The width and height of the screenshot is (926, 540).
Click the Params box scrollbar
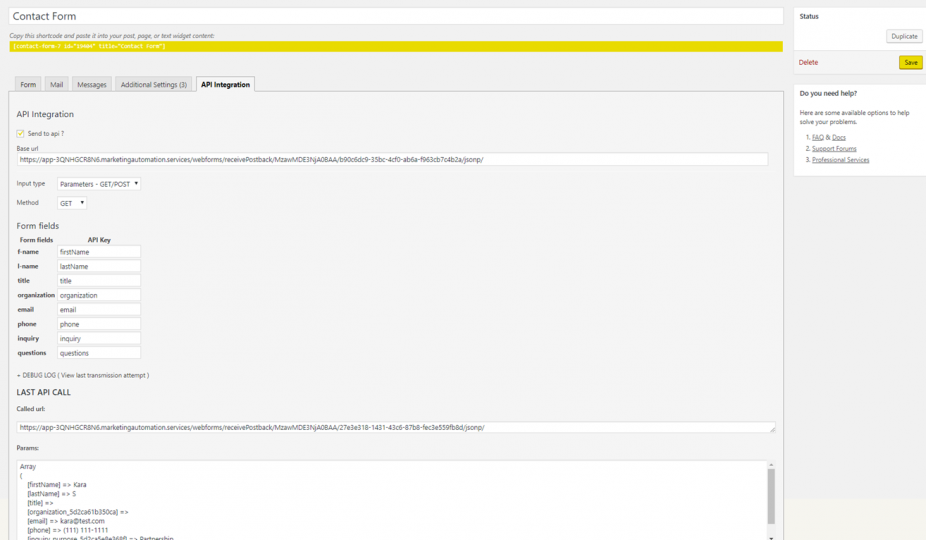tap(770, 497)
